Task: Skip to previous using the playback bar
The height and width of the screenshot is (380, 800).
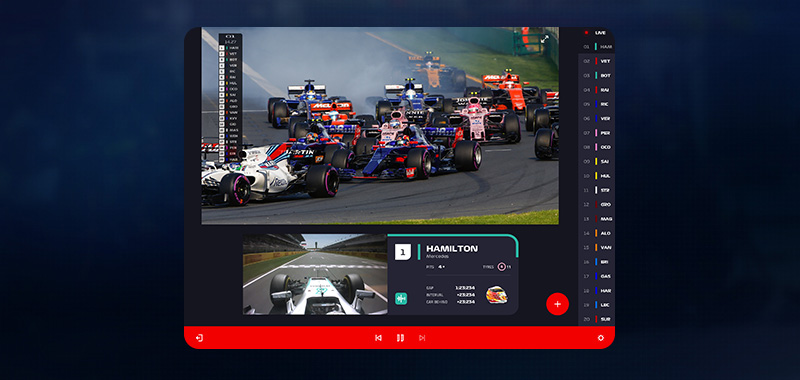Action: click(x=378, y=338)
